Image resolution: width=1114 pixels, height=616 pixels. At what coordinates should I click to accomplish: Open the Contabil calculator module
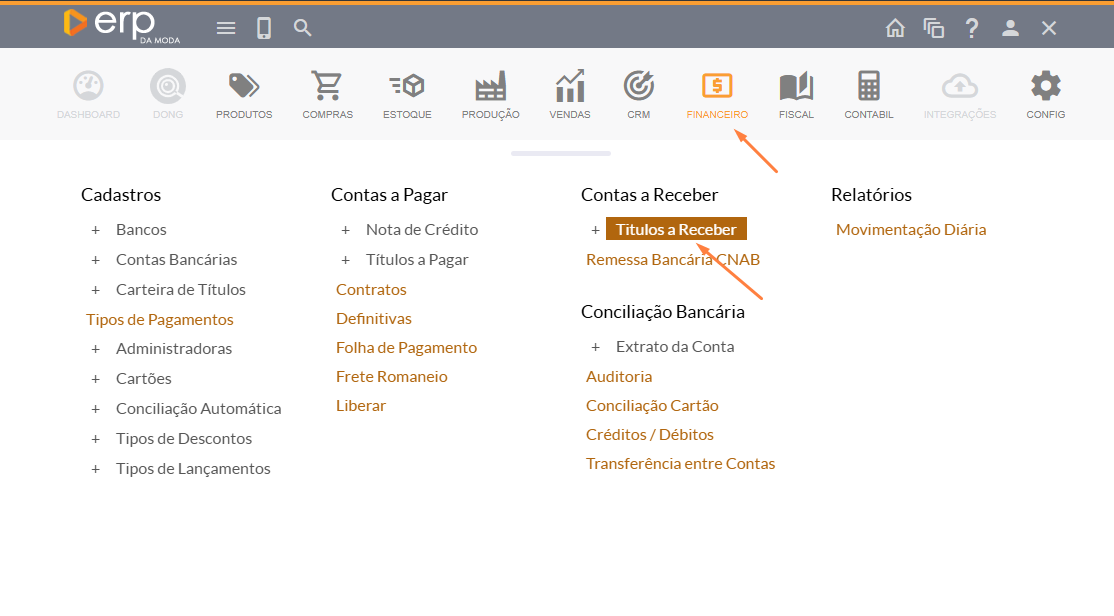[x=868, y=94]
